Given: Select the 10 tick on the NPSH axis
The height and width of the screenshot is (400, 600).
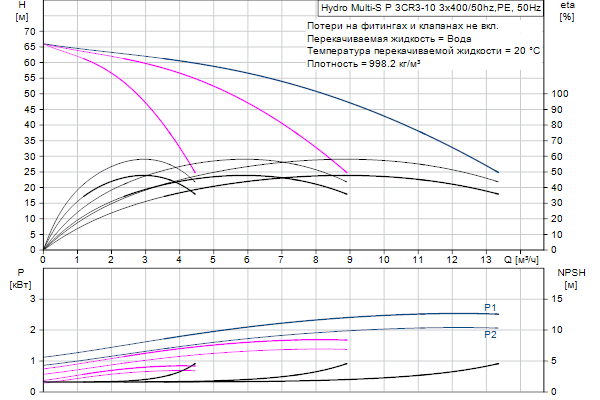Looking at the screenshot, I should pos(559,329).
